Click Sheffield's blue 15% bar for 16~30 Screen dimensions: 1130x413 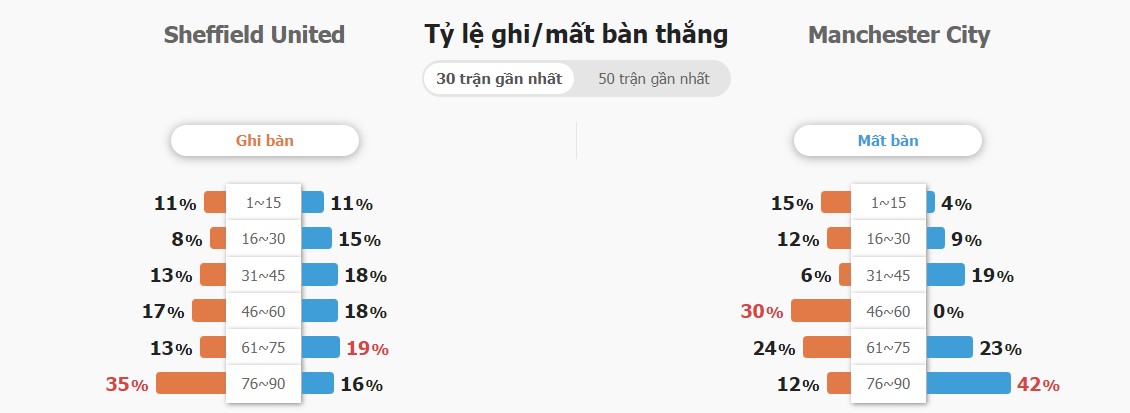point(316,239)
